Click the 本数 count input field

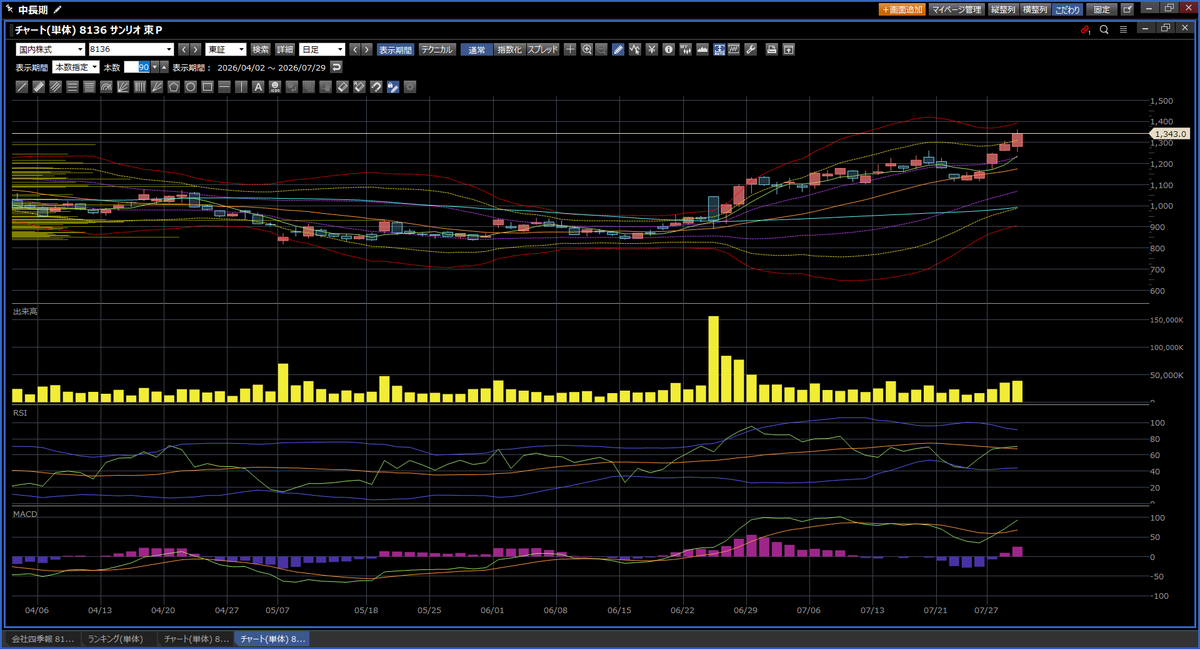click(137, 67)
